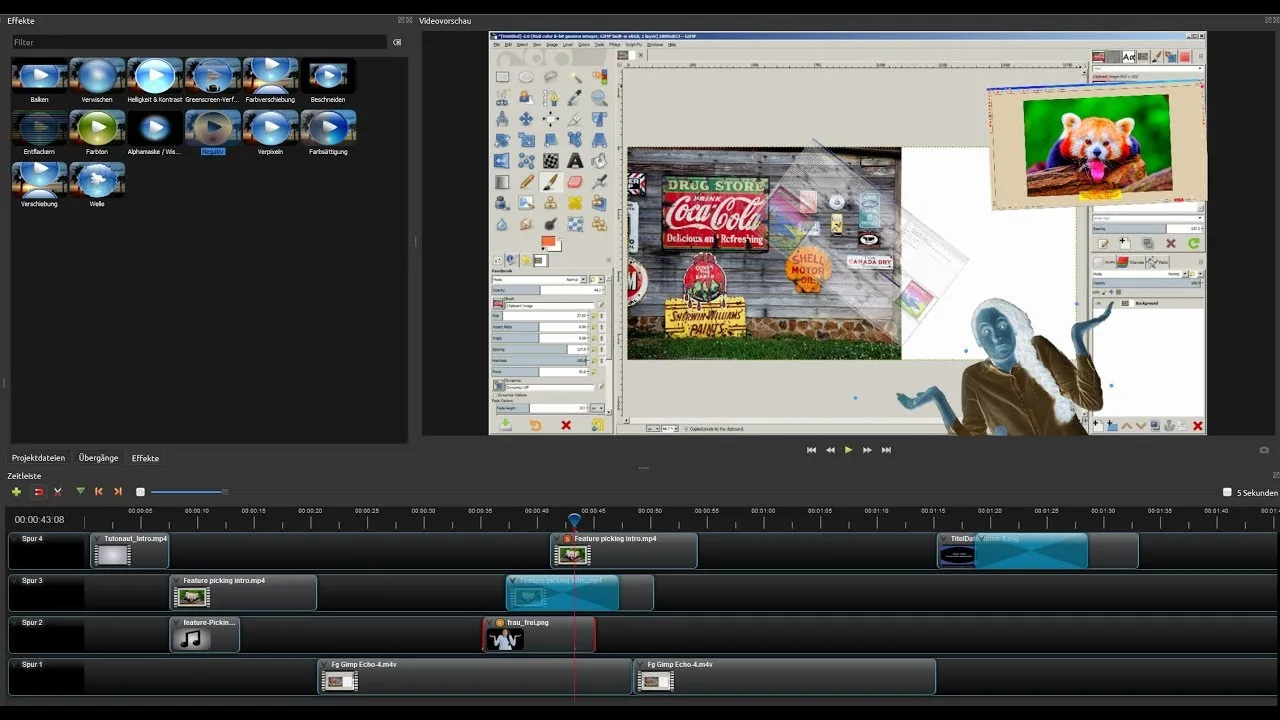Switch to the Projektdateien tab
The height and width of the screenshot is (720, 1280).
39,458
